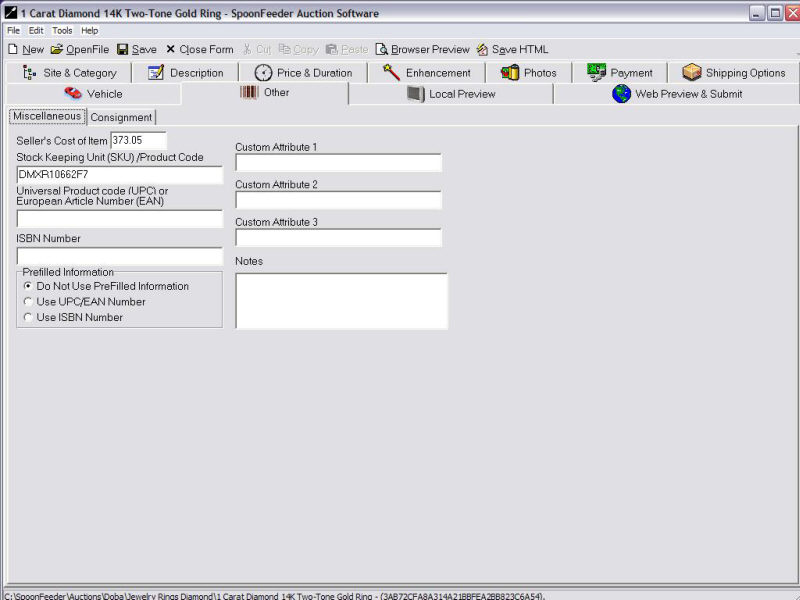The width and height of the screenshot is (800, 600).
Task: Open Web Preview & Submit tab
Action: (677, 94)
